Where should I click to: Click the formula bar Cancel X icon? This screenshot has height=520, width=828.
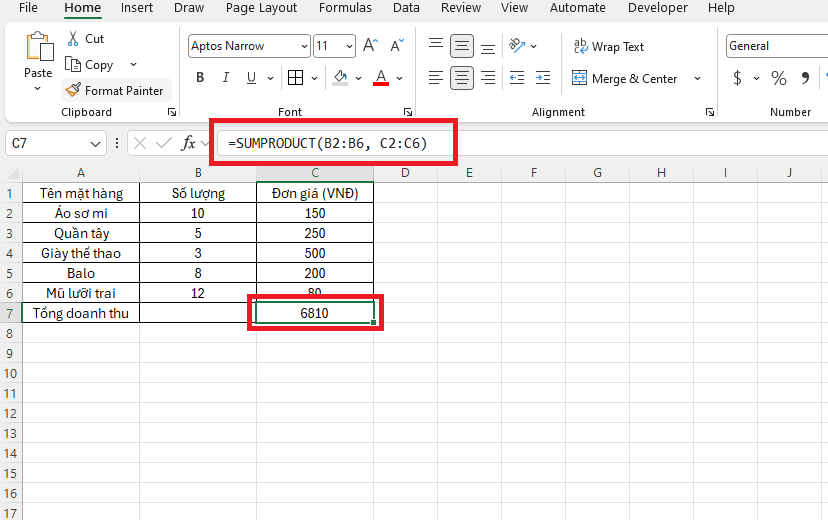140,143
